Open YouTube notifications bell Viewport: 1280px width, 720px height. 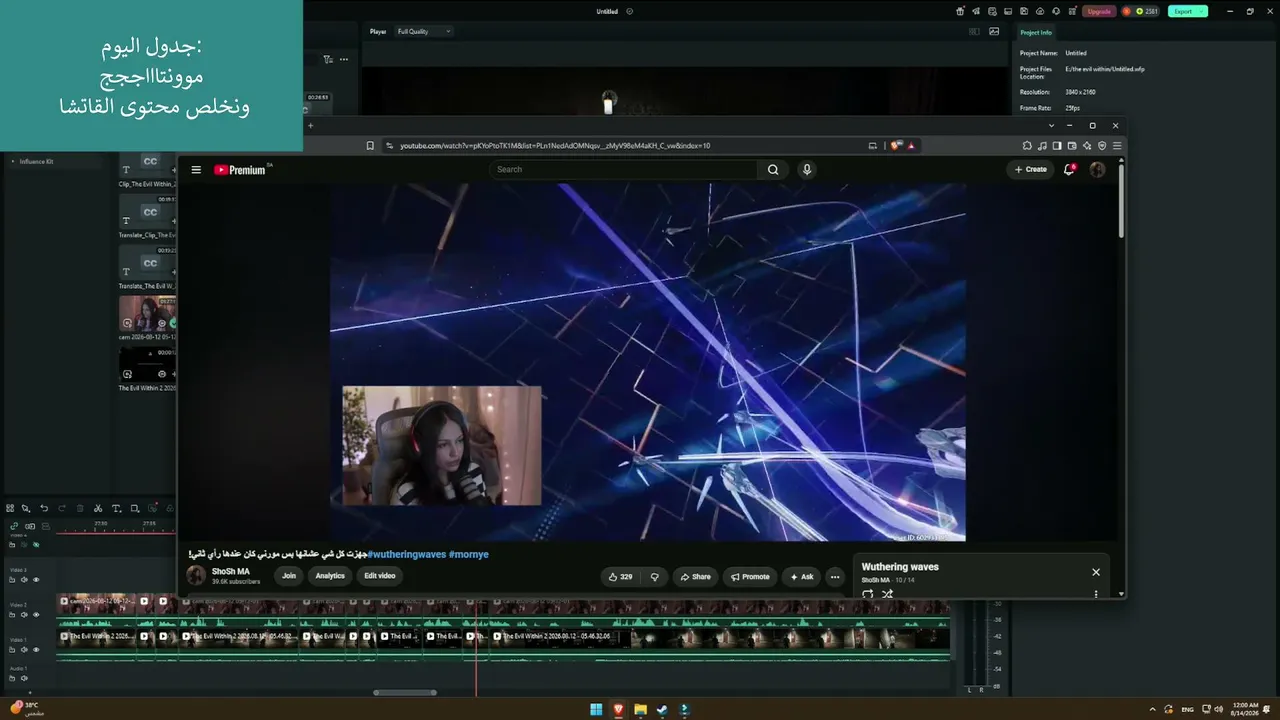[x=1069, y=170]
